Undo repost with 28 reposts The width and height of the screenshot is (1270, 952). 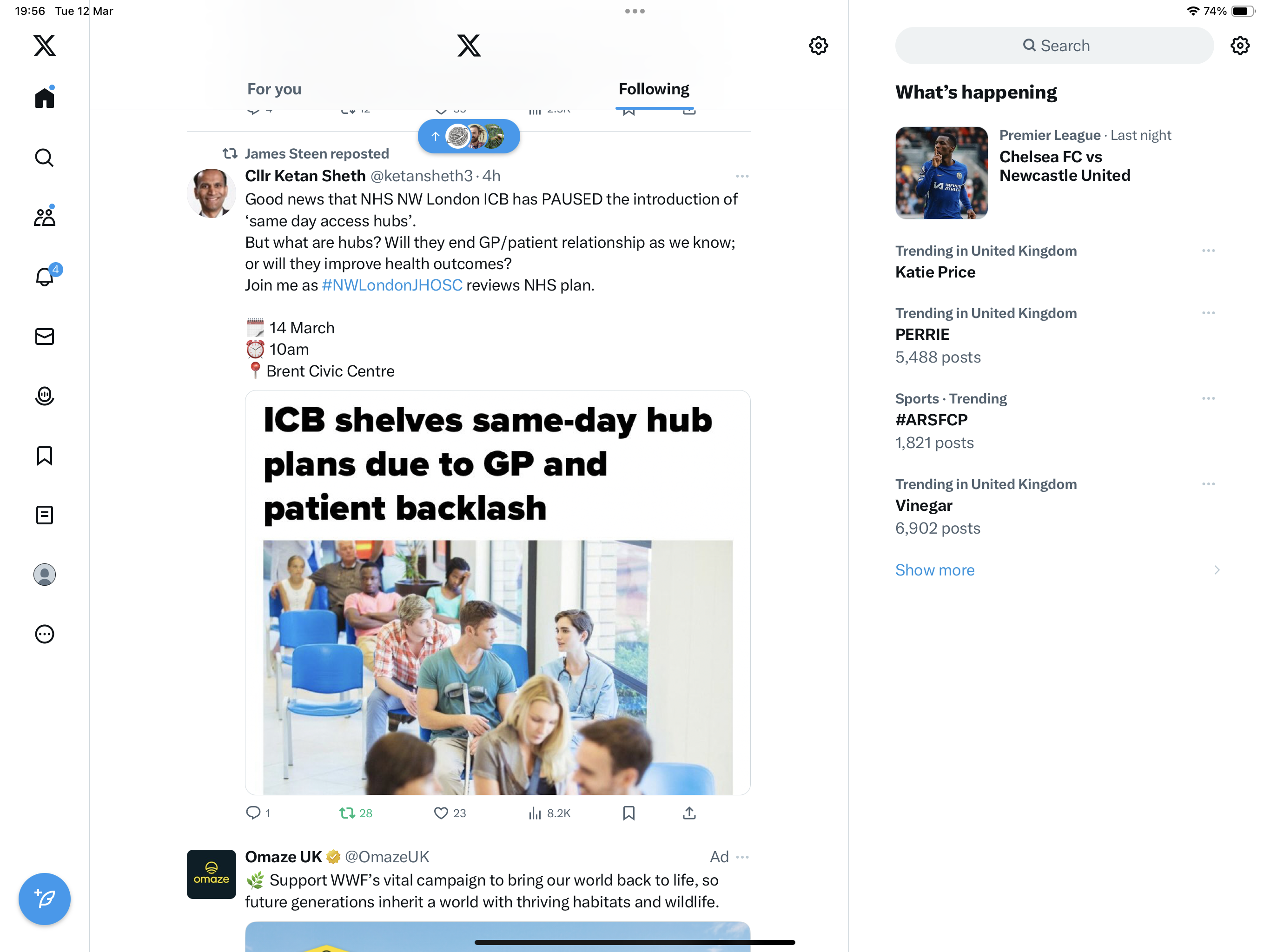(356, 813)
